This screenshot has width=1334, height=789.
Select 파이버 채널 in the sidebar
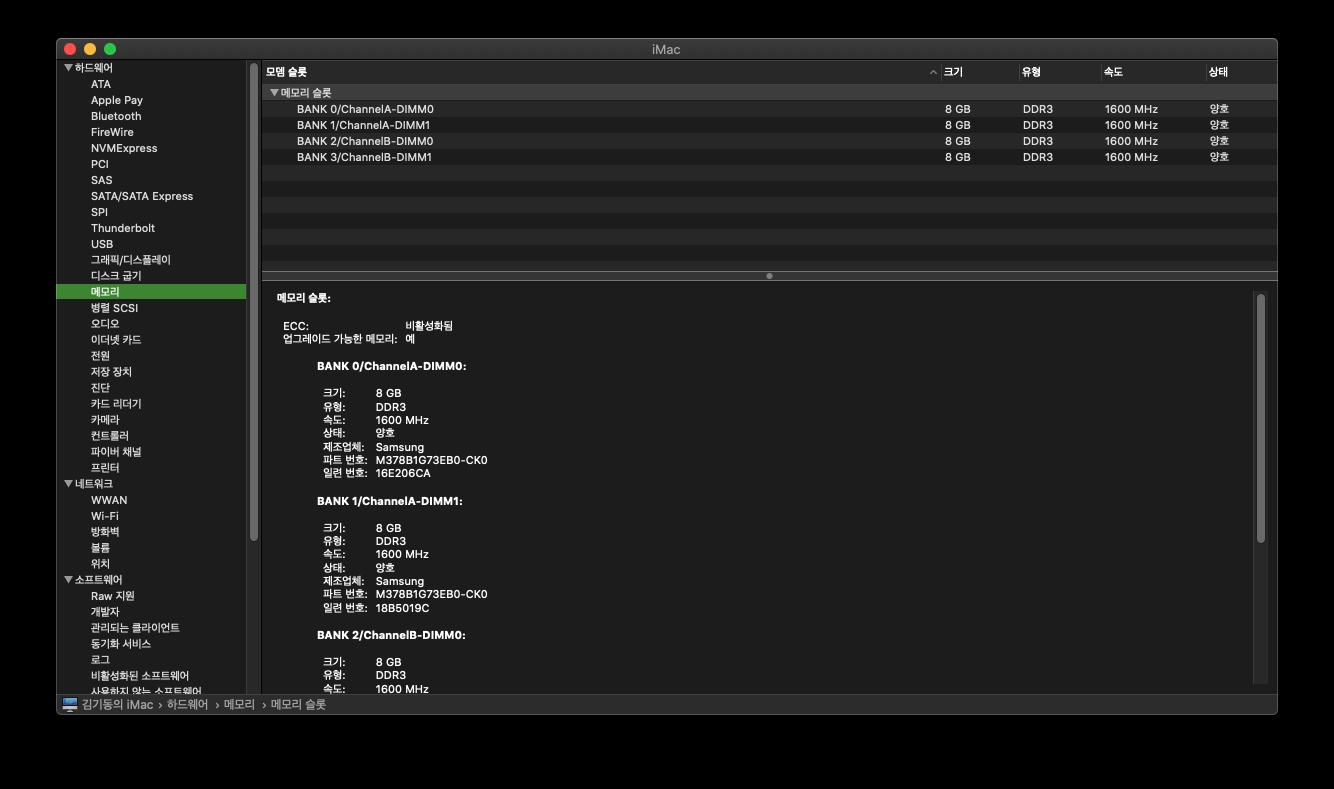click(116, 452)
